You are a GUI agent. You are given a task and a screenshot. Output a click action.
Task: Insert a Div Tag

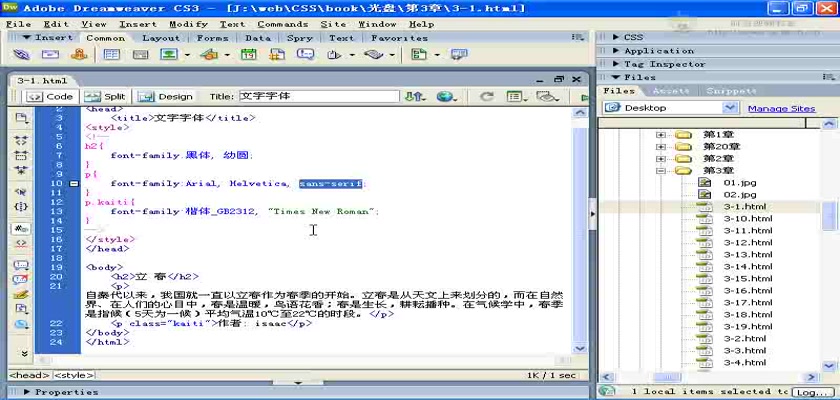pos(140,55)
